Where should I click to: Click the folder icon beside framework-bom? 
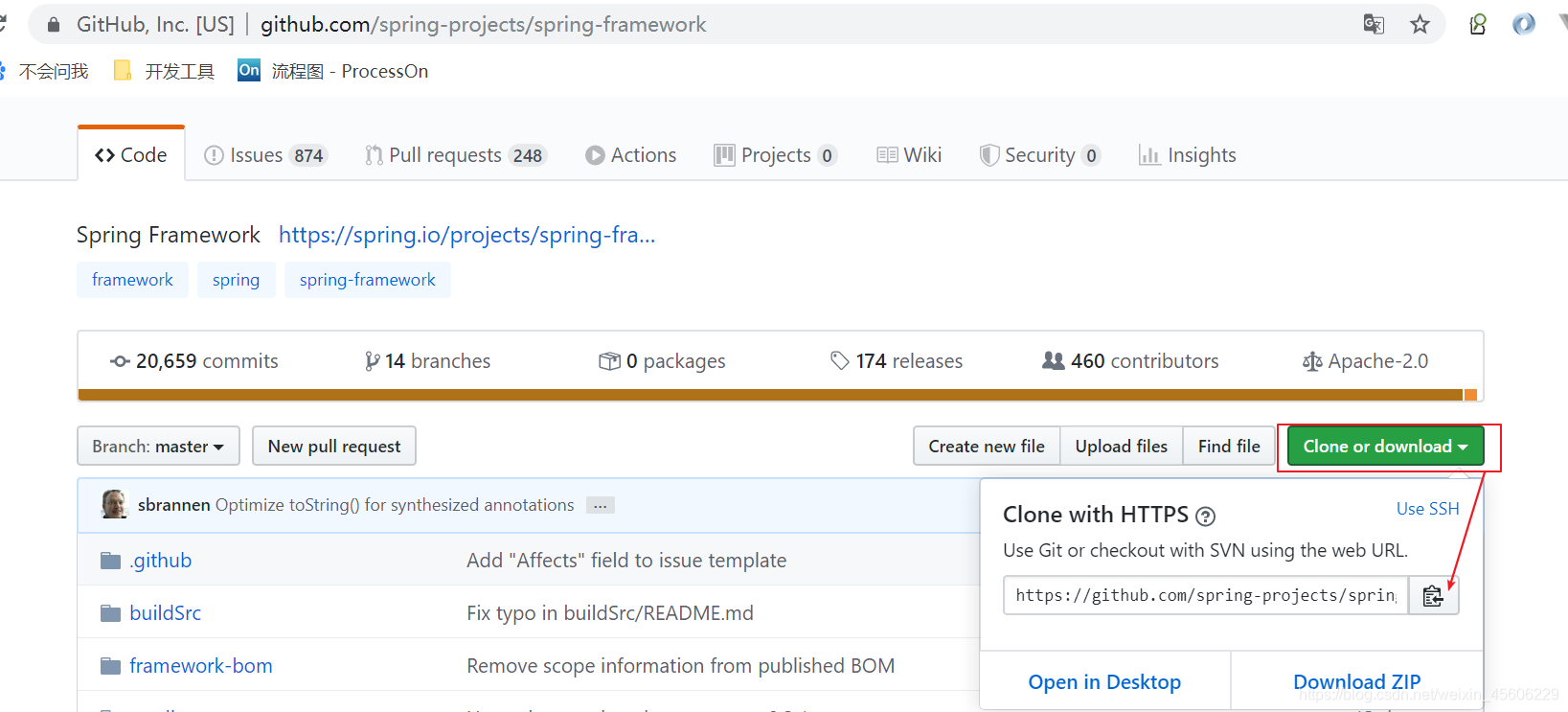coord(111,666)
